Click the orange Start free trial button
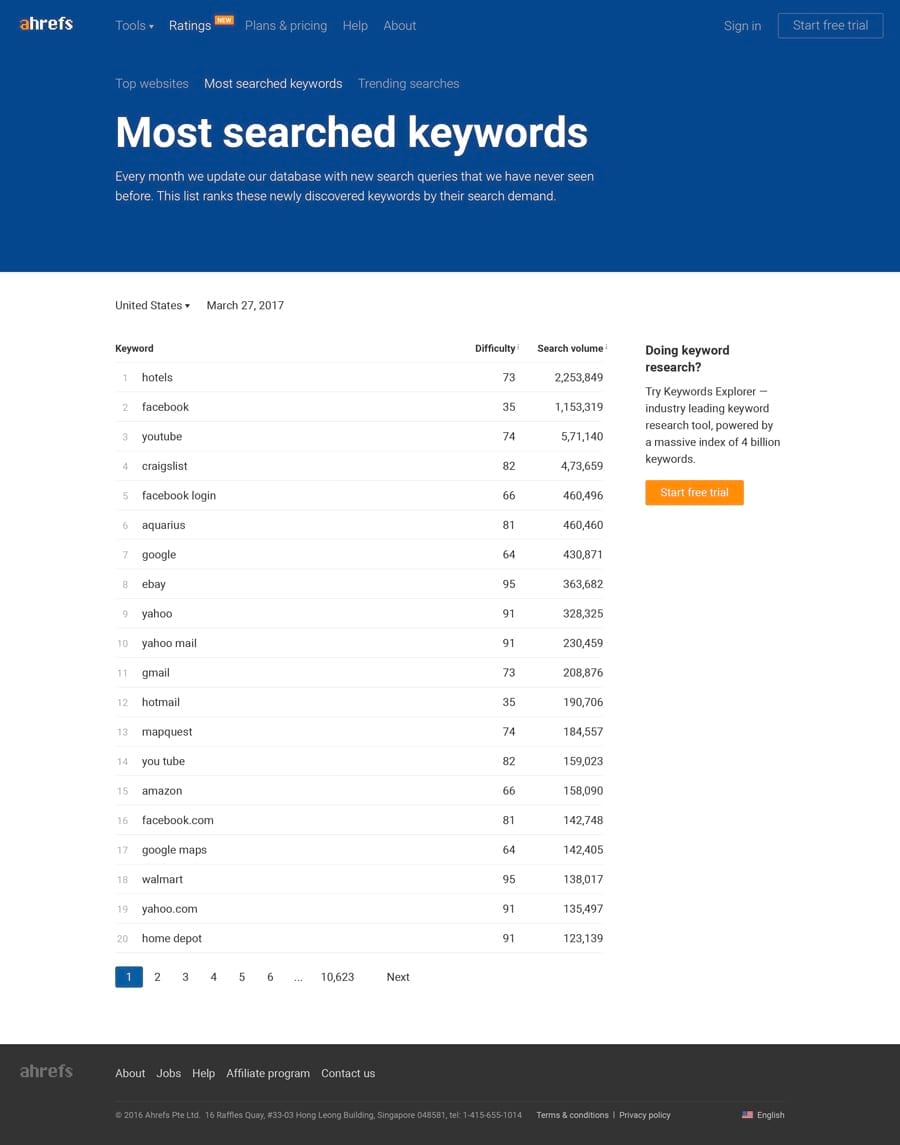Image resolution: width=900 pixels, height=1145 pixels. tap(694, 492)
